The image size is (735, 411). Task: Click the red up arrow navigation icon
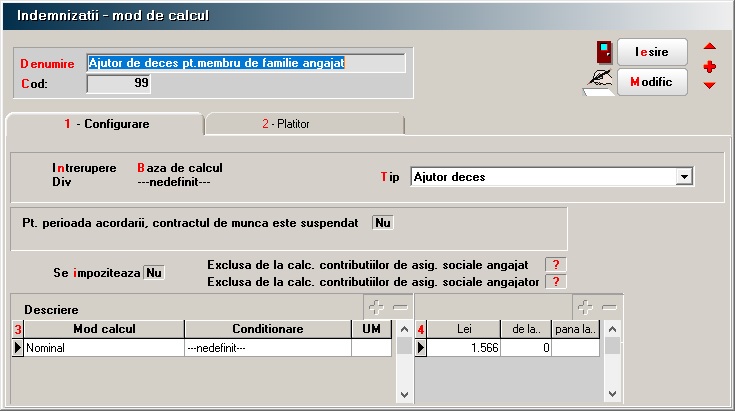(710, 46)
